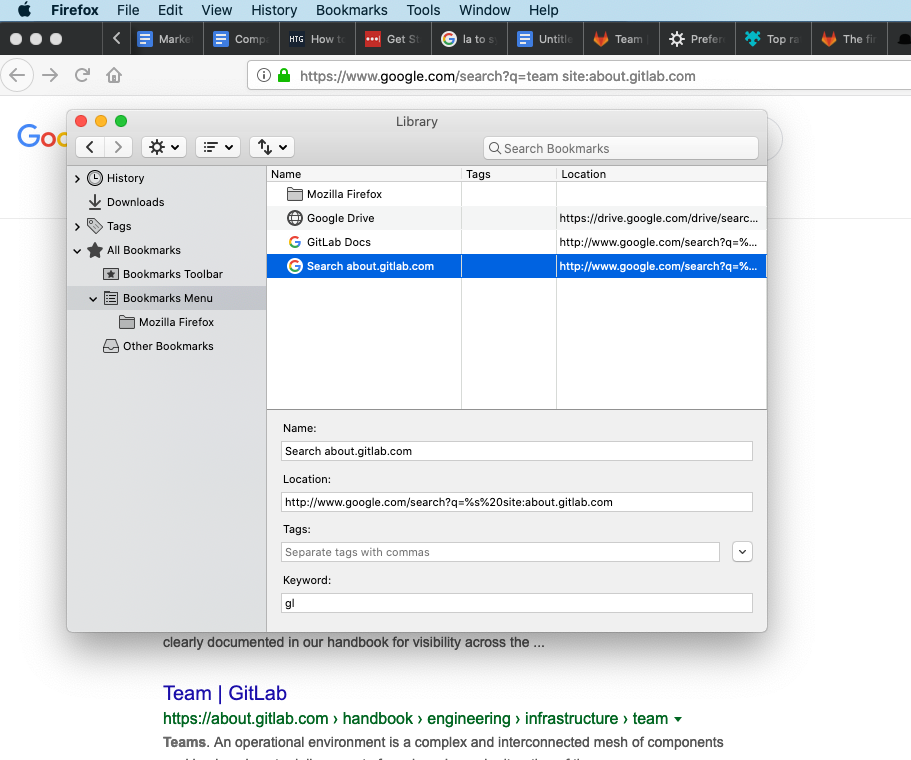This screenshot has height=760, width=911.
Task: Select Bookmarks Menu in the sidebar
Action: point(167,298)
